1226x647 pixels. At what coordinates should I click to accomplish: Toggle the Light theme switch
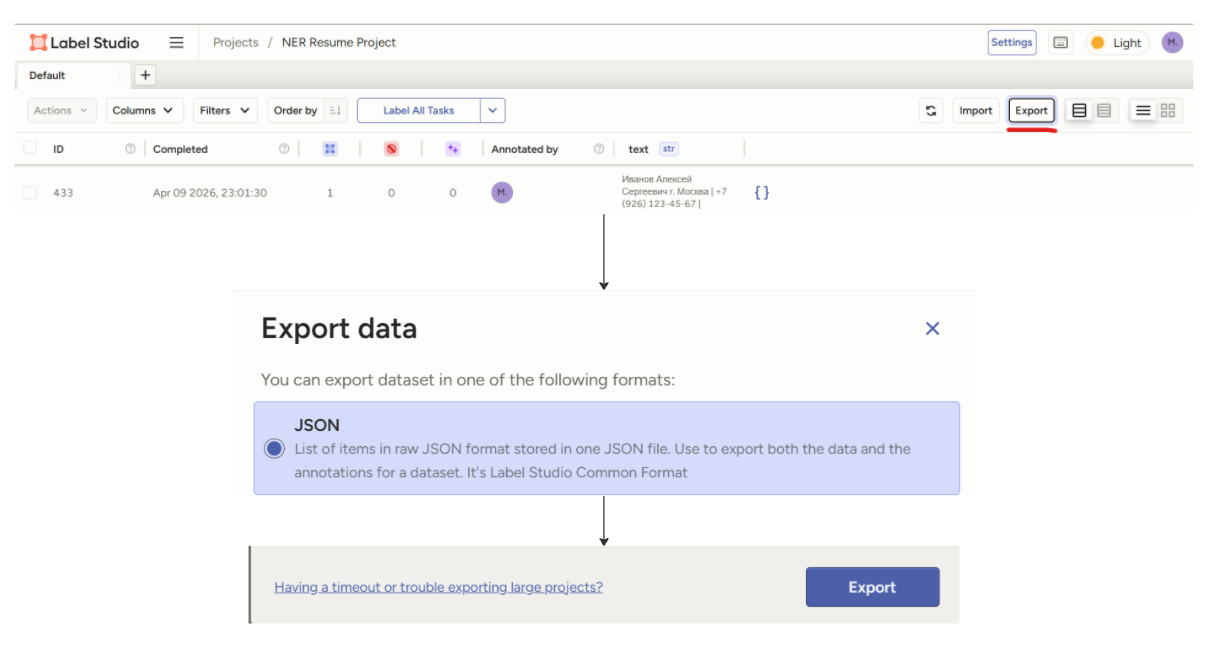point(1117,43)
